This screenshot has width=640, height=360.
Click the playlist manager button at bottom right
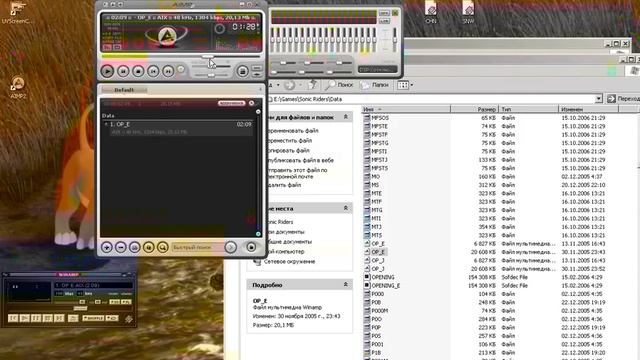251,247
